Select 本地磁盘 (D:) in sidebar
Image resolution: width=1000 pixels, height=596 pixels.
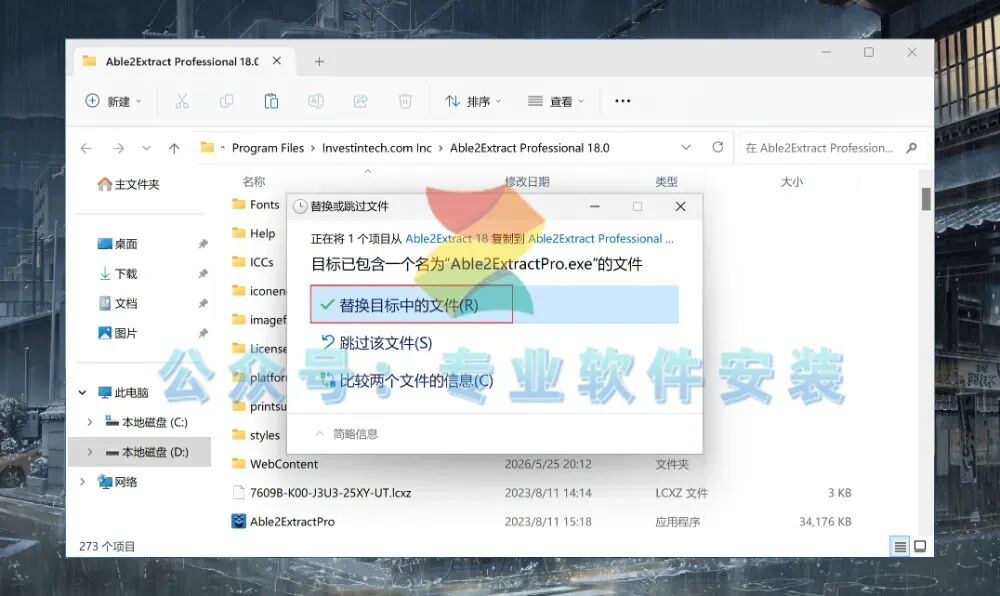[147, 452]
